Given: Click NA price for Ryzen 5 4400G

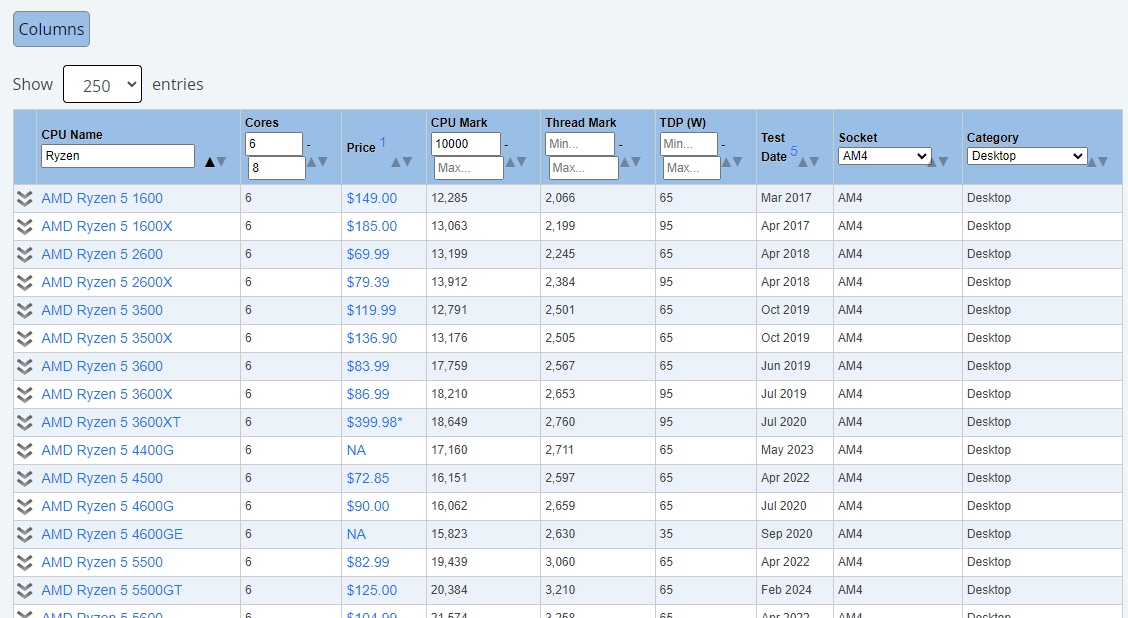Looking at the screenshot, I should coord(356,451).
